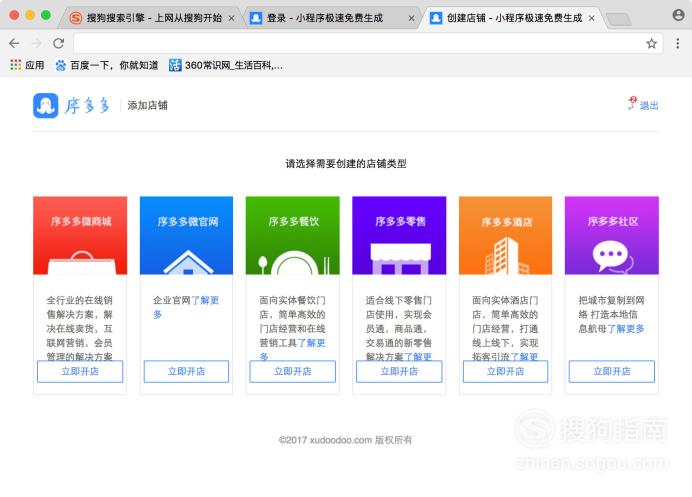
Task: Click 立即开店 under 序多多零售
Action: [x=399, y=372]
